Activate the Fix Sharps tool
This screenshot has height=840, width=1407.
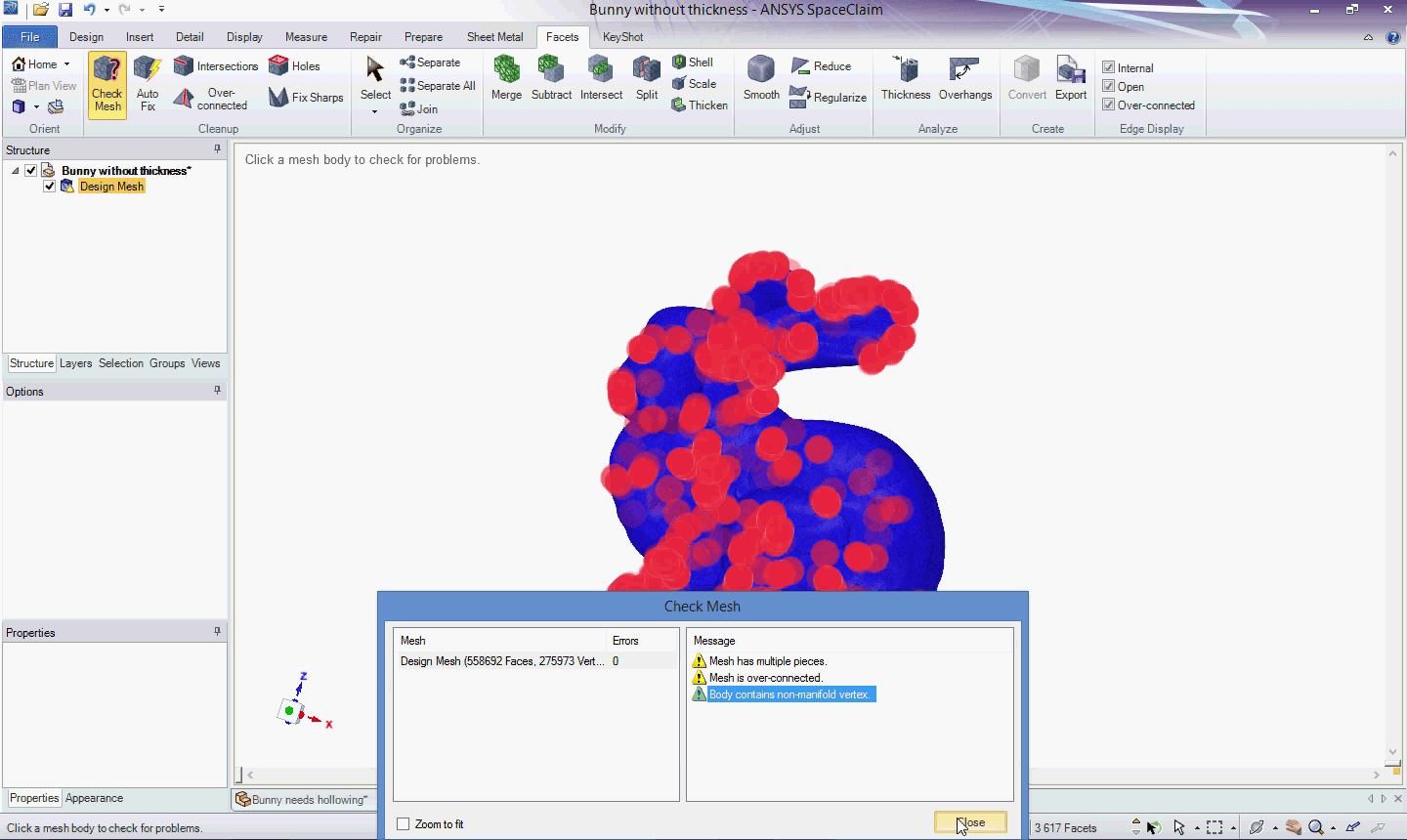[306, 98]
